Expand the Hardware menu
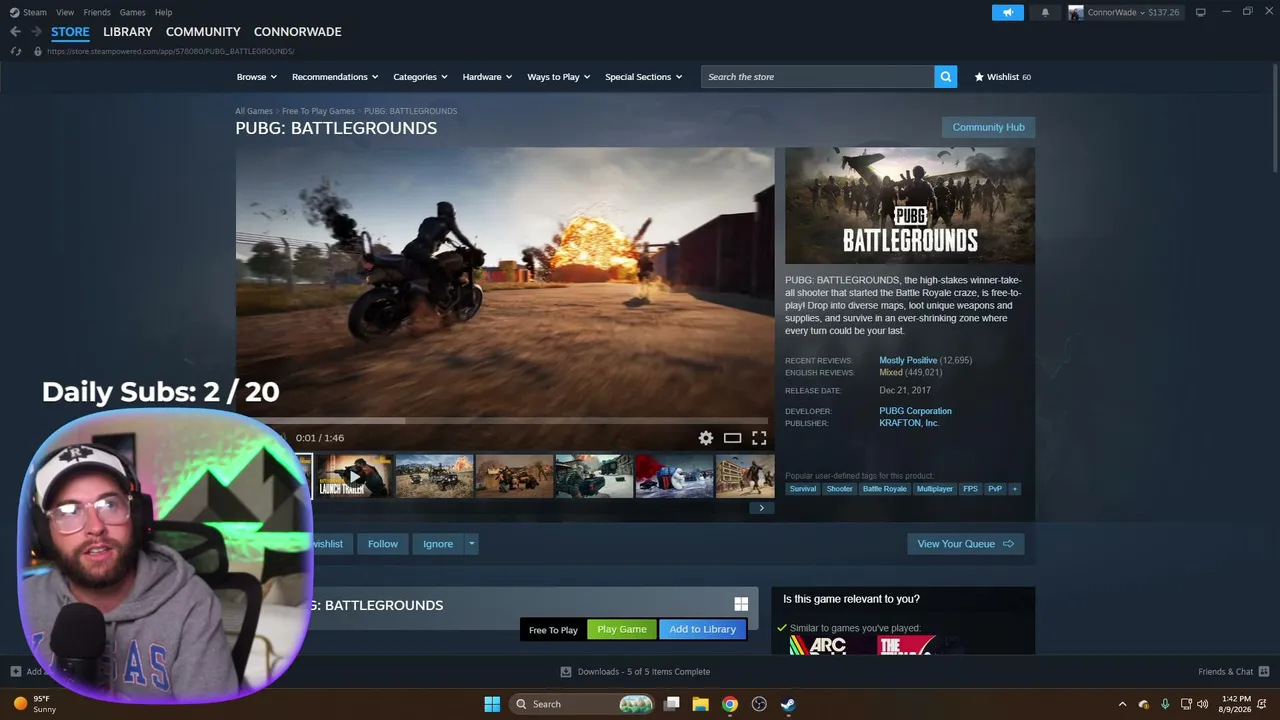This screenshot has height=720, width=1280. 487,77
